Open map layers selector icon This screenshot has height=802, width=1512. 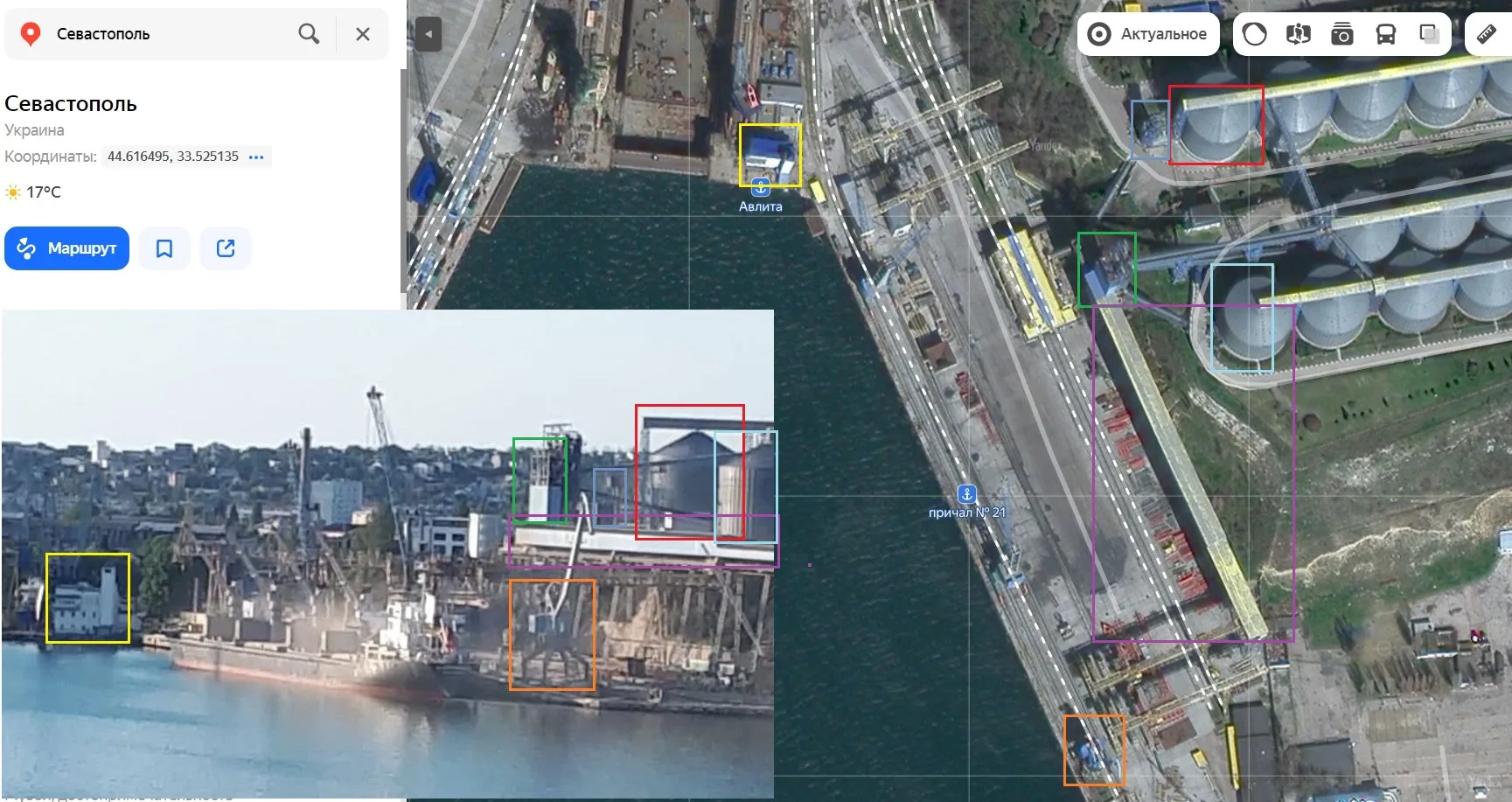click(1430, 34)
